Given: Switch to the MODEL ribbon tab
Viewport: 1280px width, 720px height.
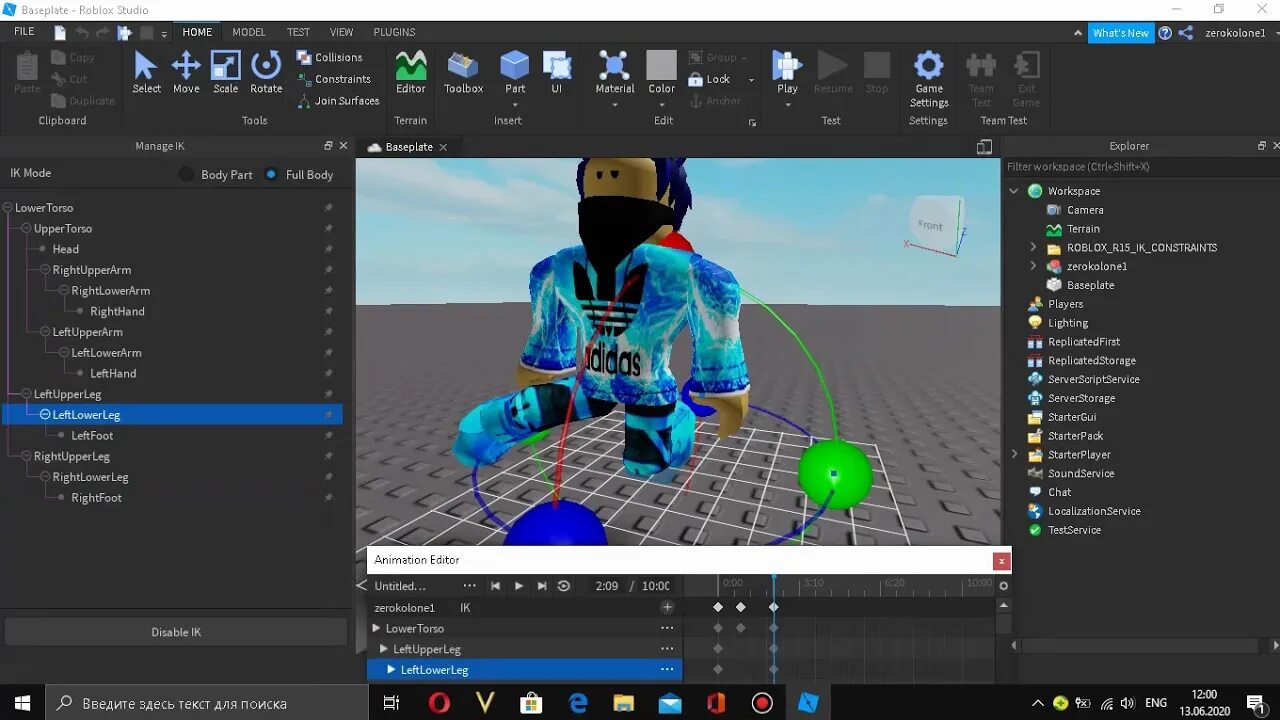Looking at the screenshot, I should click(x=249, y=32).
